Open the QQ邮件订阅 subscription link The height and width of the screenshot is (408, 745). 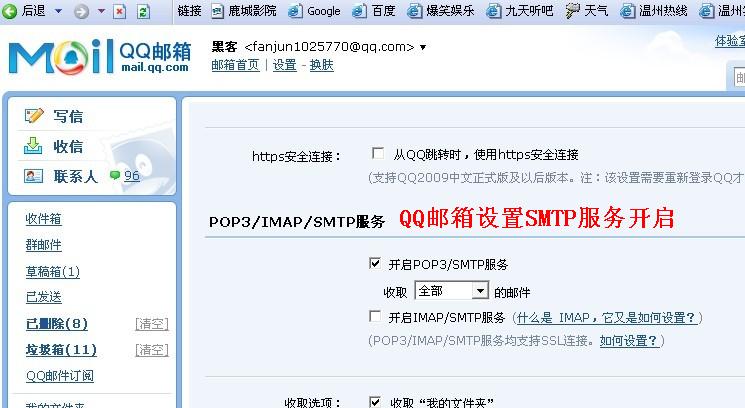pyautogui.click(x=60, y=376)
